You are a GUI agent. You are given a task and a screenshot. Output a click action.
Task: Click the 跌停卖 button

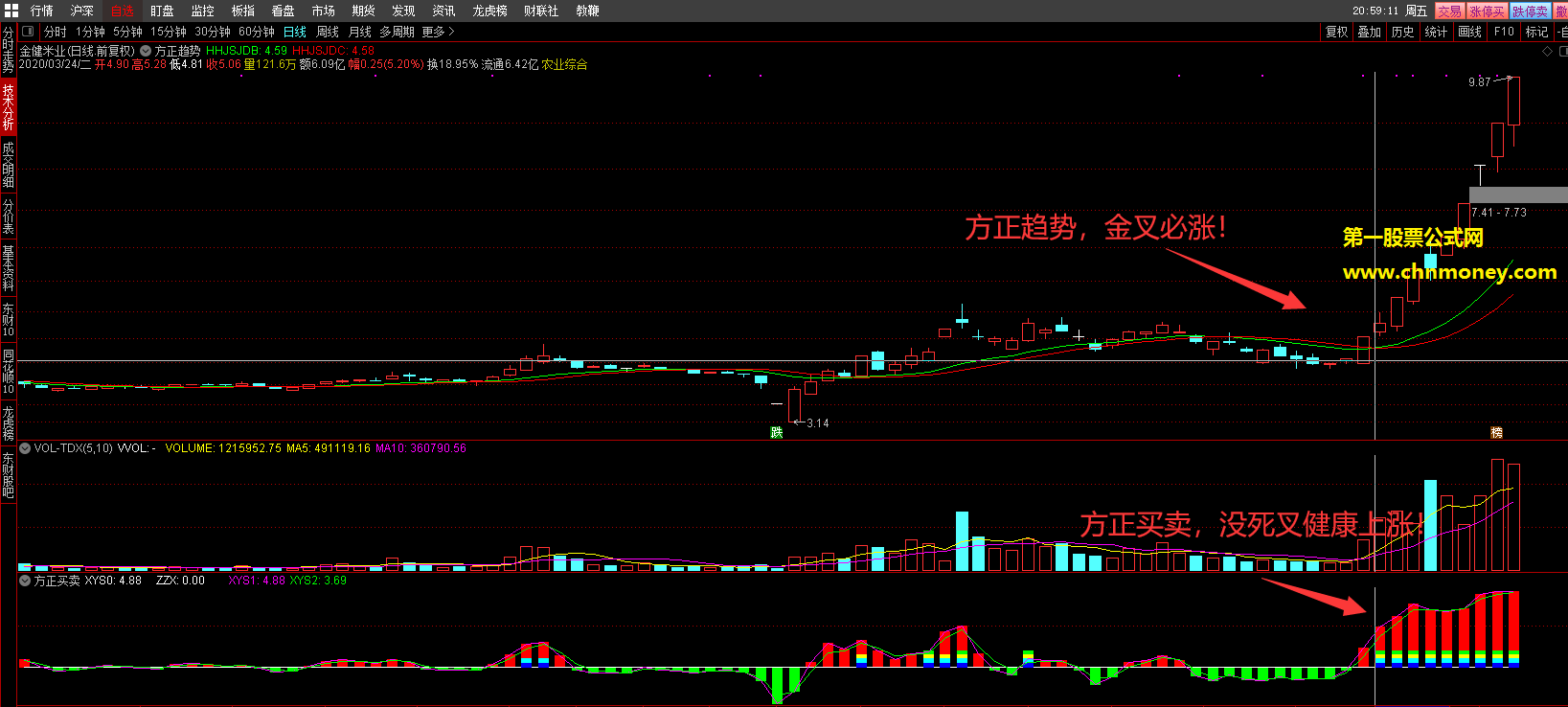pyautogui.click(x=1531, y=11)
